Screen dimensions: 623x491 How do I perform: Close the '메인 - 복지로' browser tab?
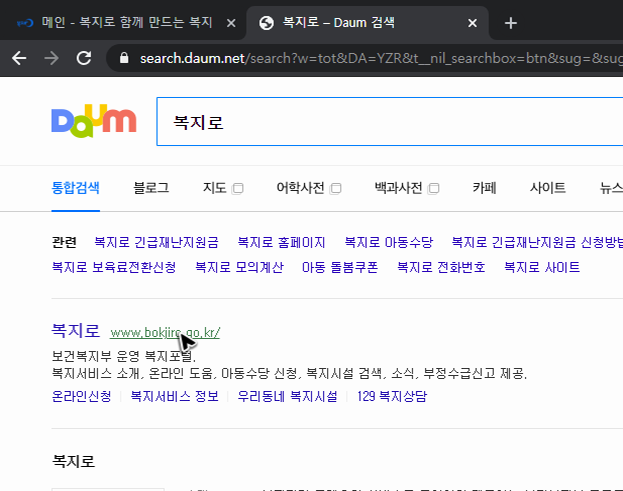pyautogui.click(x=231, y=23)
